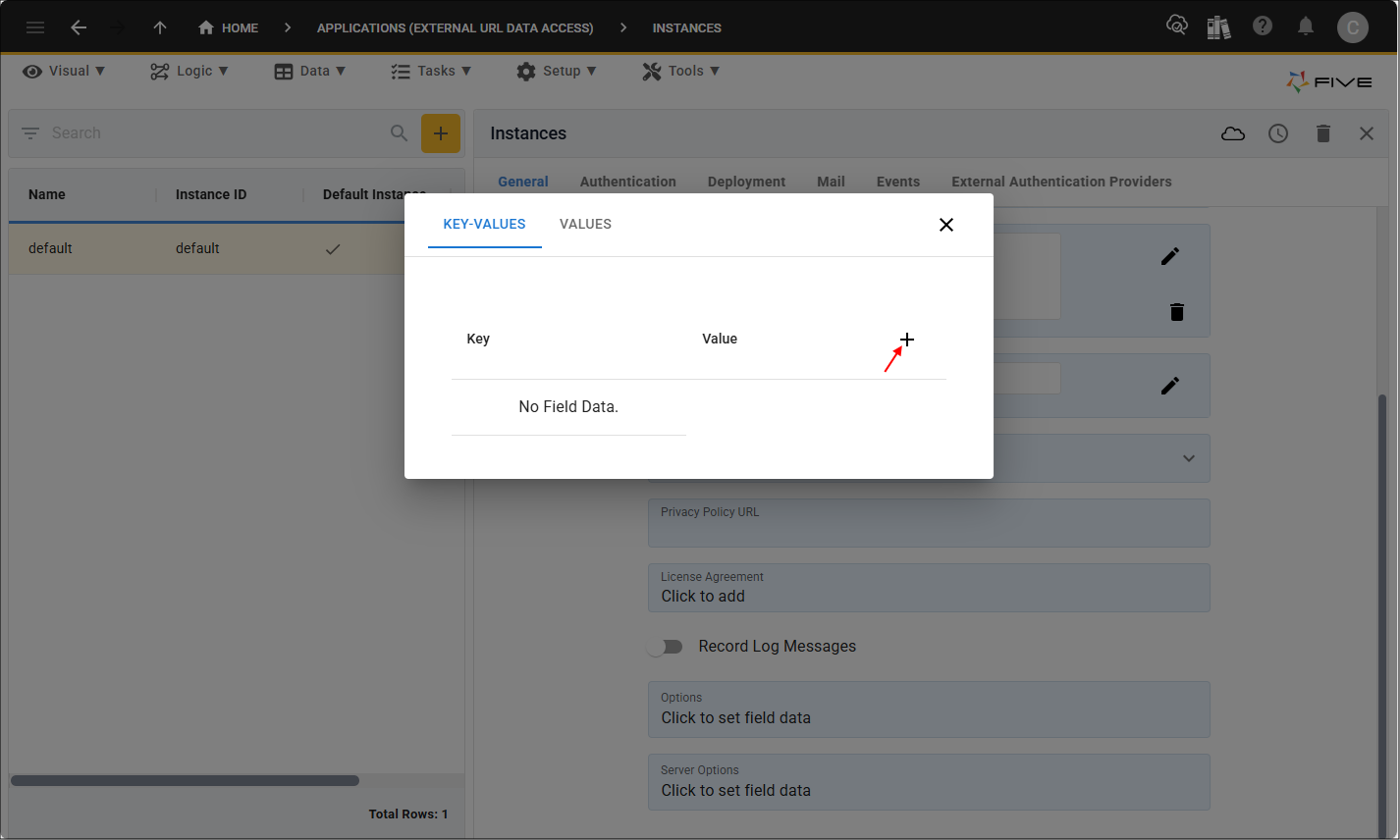Click License Agreement's Click to add link
The width and height of the screenshot is (1400, 840).
point(703,596)
